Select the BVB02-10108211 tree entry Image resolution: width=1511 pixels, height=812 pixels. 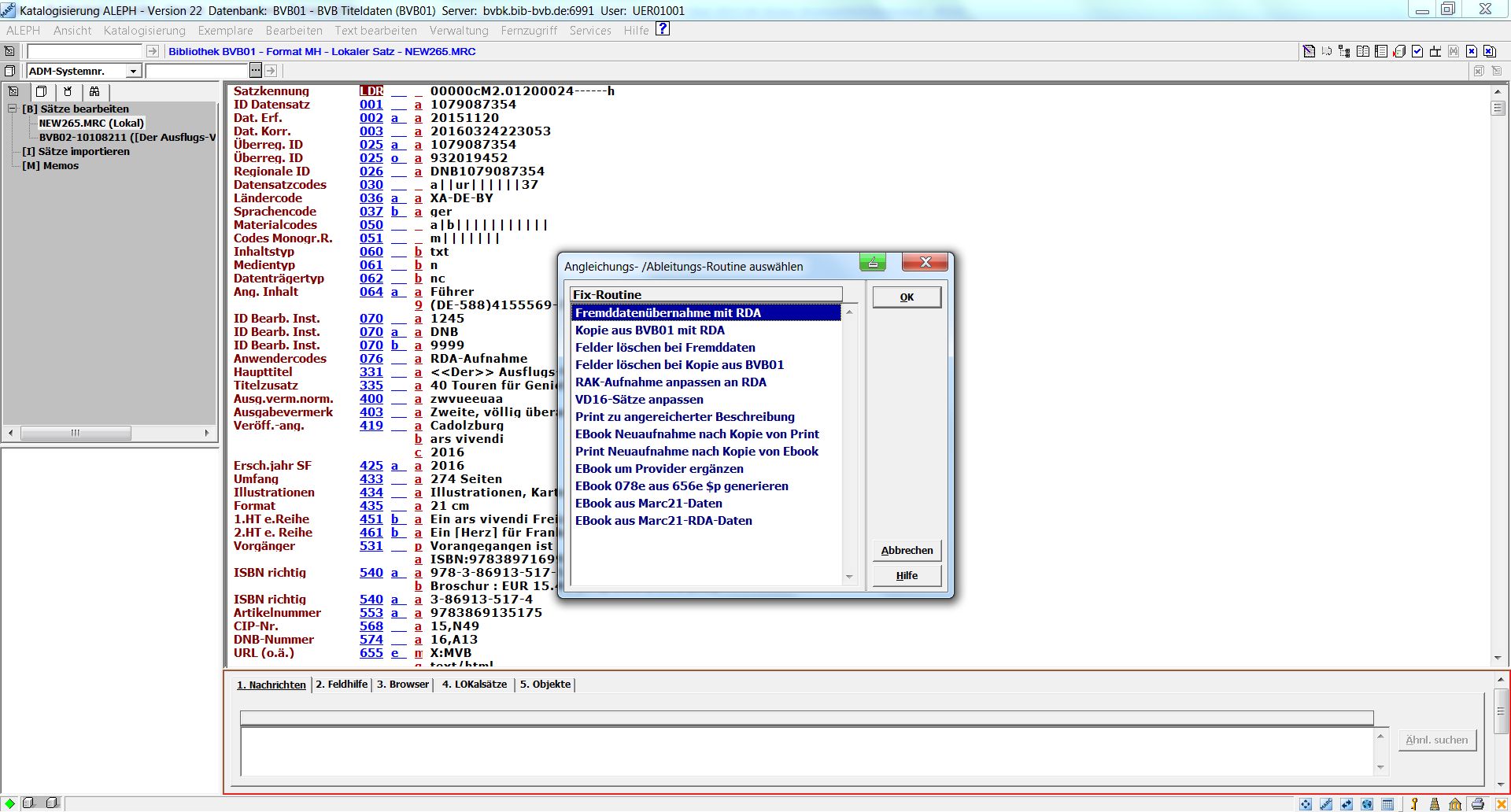click(x=126, y=138)
